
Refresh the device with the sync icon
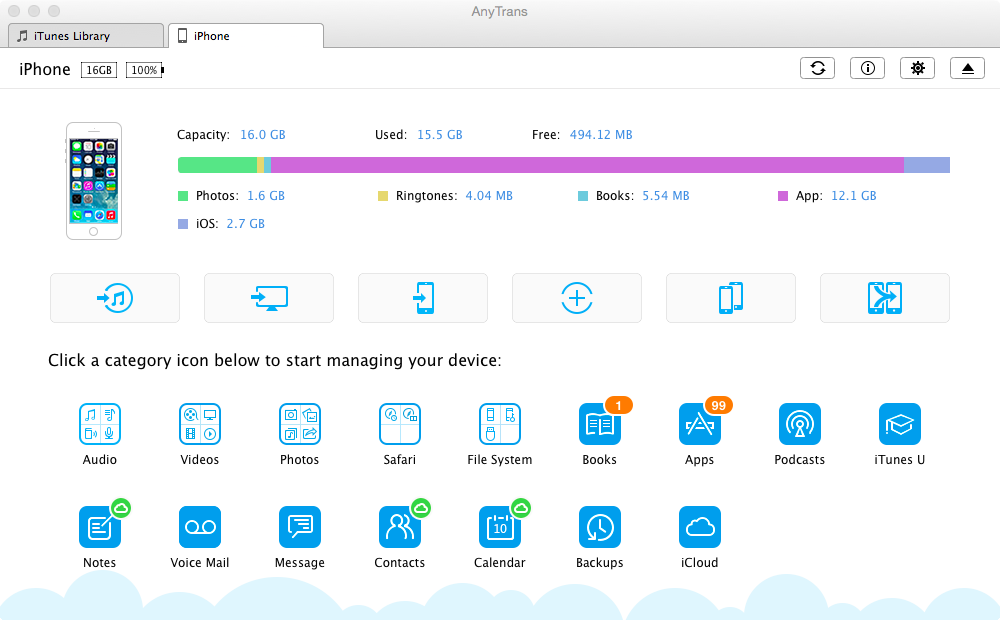818,68
